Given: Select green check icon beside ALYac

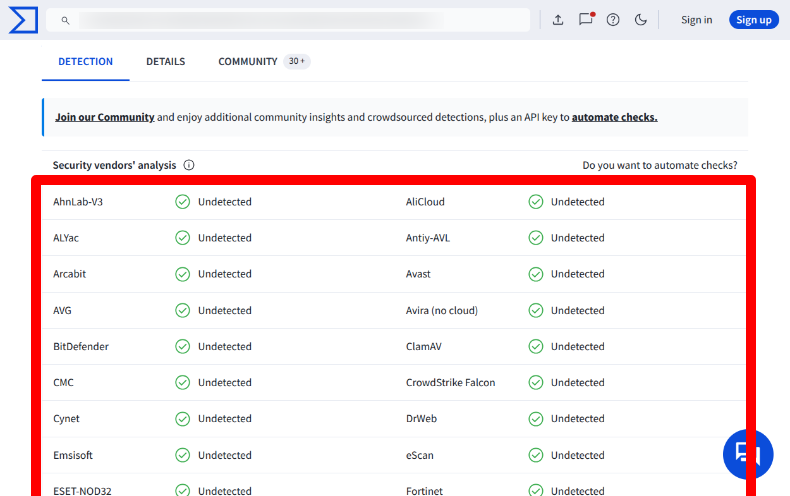Looking at the screenshot, I should tap(182, 238).
